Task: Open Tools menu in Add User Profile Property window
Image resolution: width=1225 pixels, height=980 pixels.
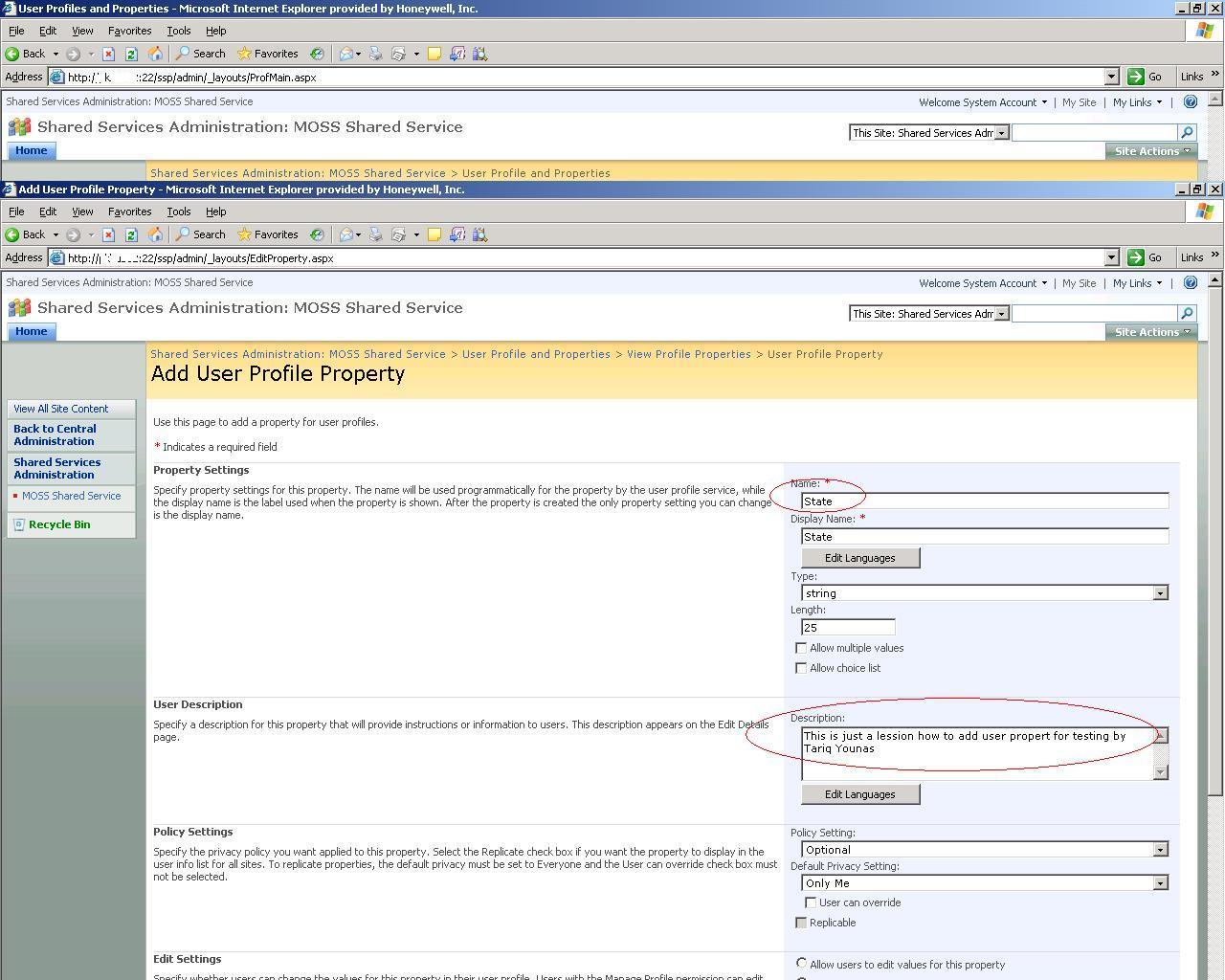Action: tap(179, 212)
